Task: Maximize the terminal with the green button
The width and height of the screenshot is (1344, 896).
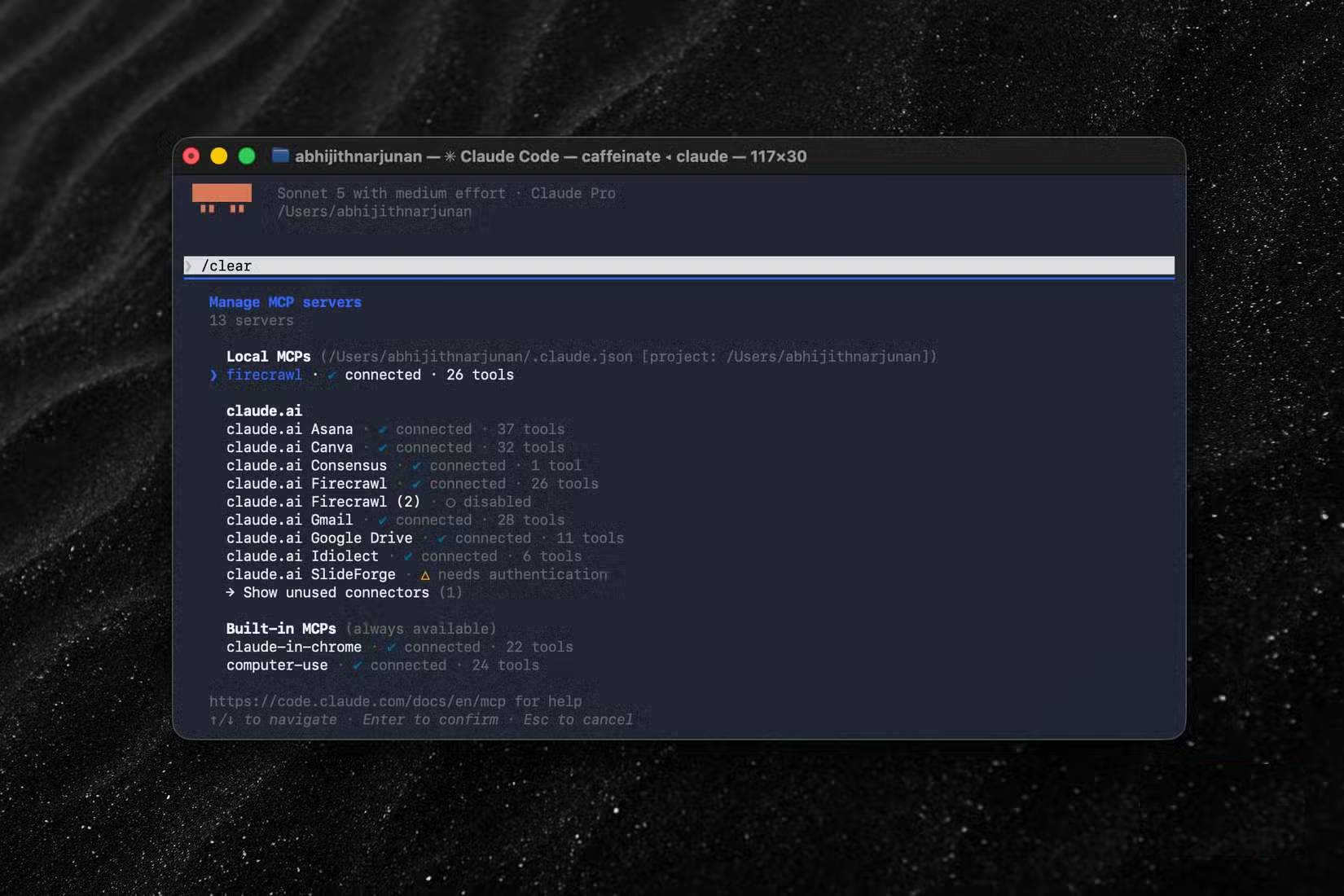Action: point(247,156)
